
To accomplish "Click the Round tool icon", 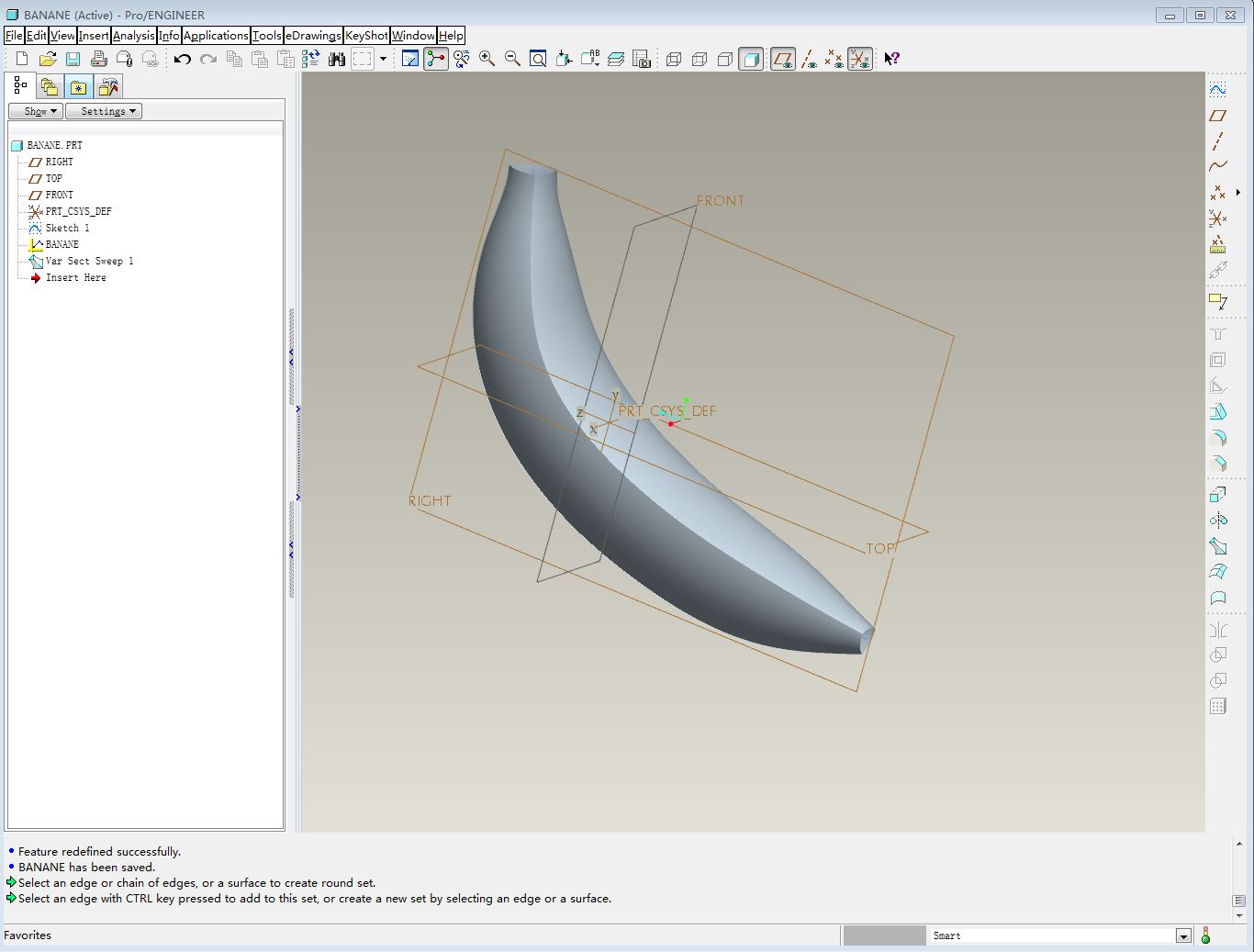I will [1218, 437].
